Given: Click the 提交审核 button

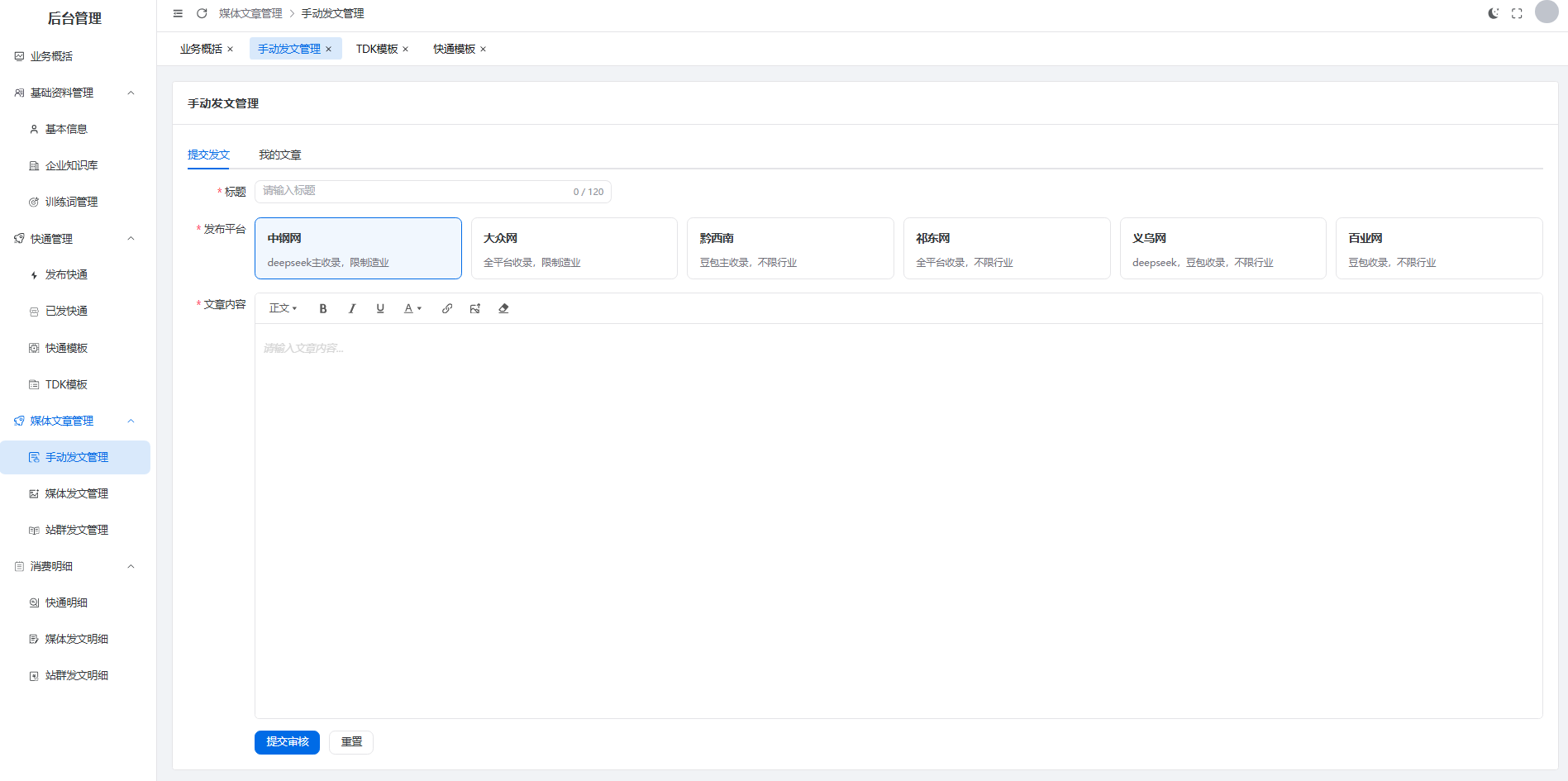Looking at the screenshot, I should (287, 742).
